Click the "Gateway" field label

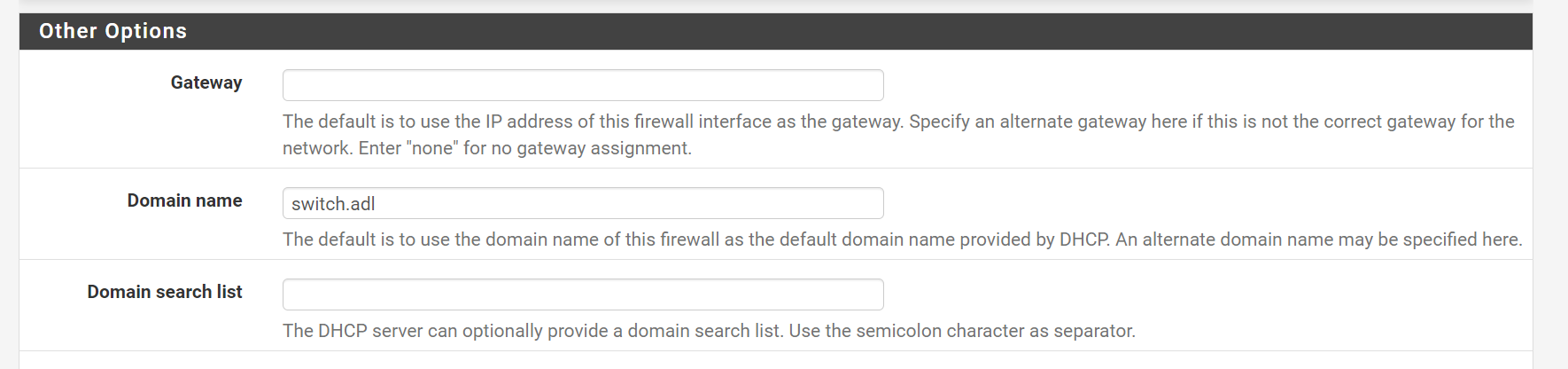click(x=206, y=82)
